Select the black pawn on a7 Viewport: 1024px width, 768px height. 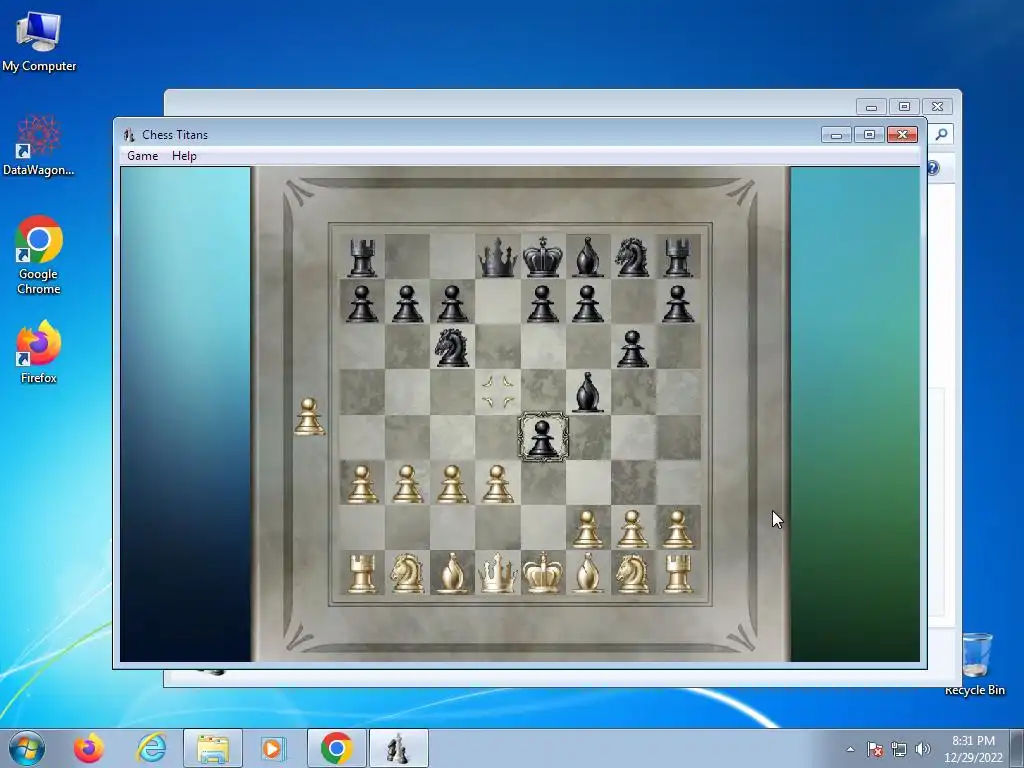362,304
